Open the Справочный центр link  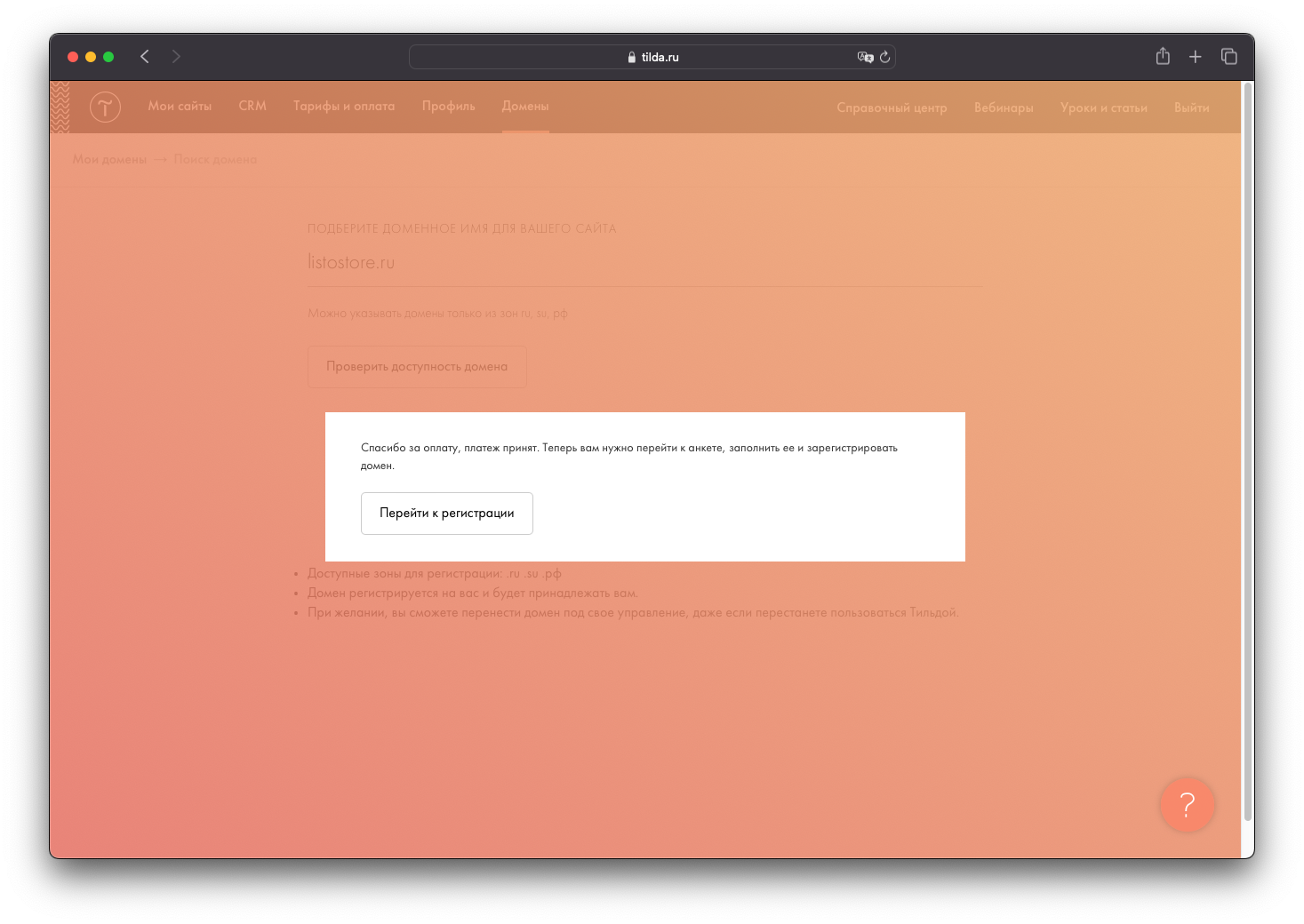(892, 108)
